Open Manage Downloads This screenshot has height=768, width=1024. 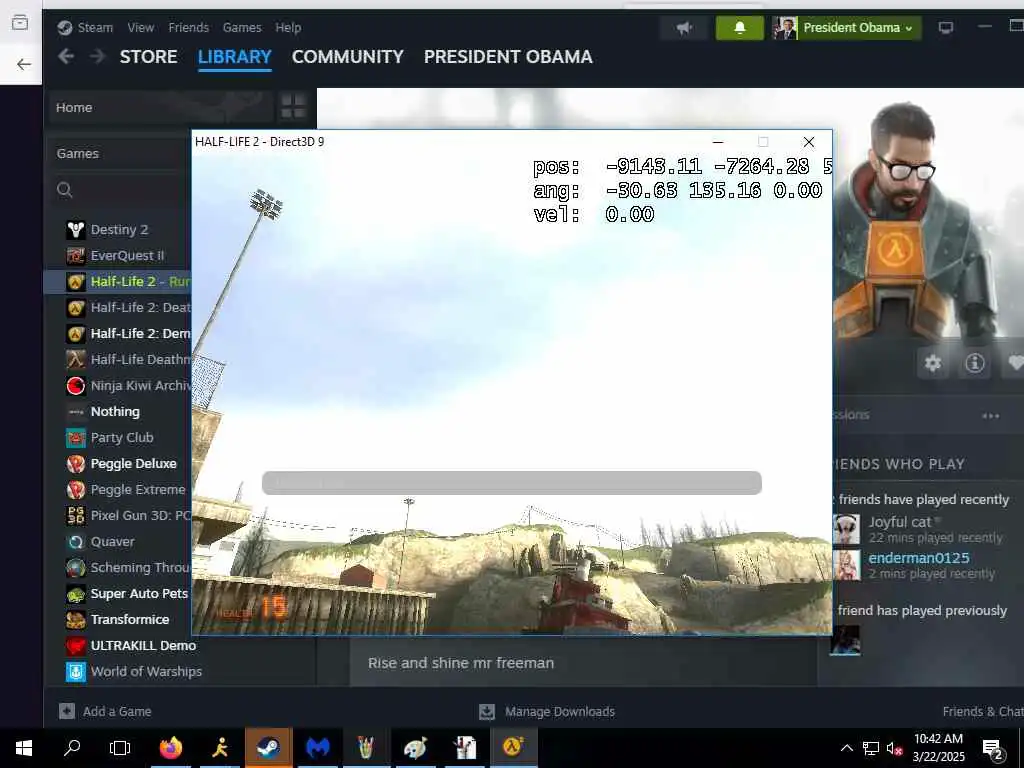coord(547,711)
